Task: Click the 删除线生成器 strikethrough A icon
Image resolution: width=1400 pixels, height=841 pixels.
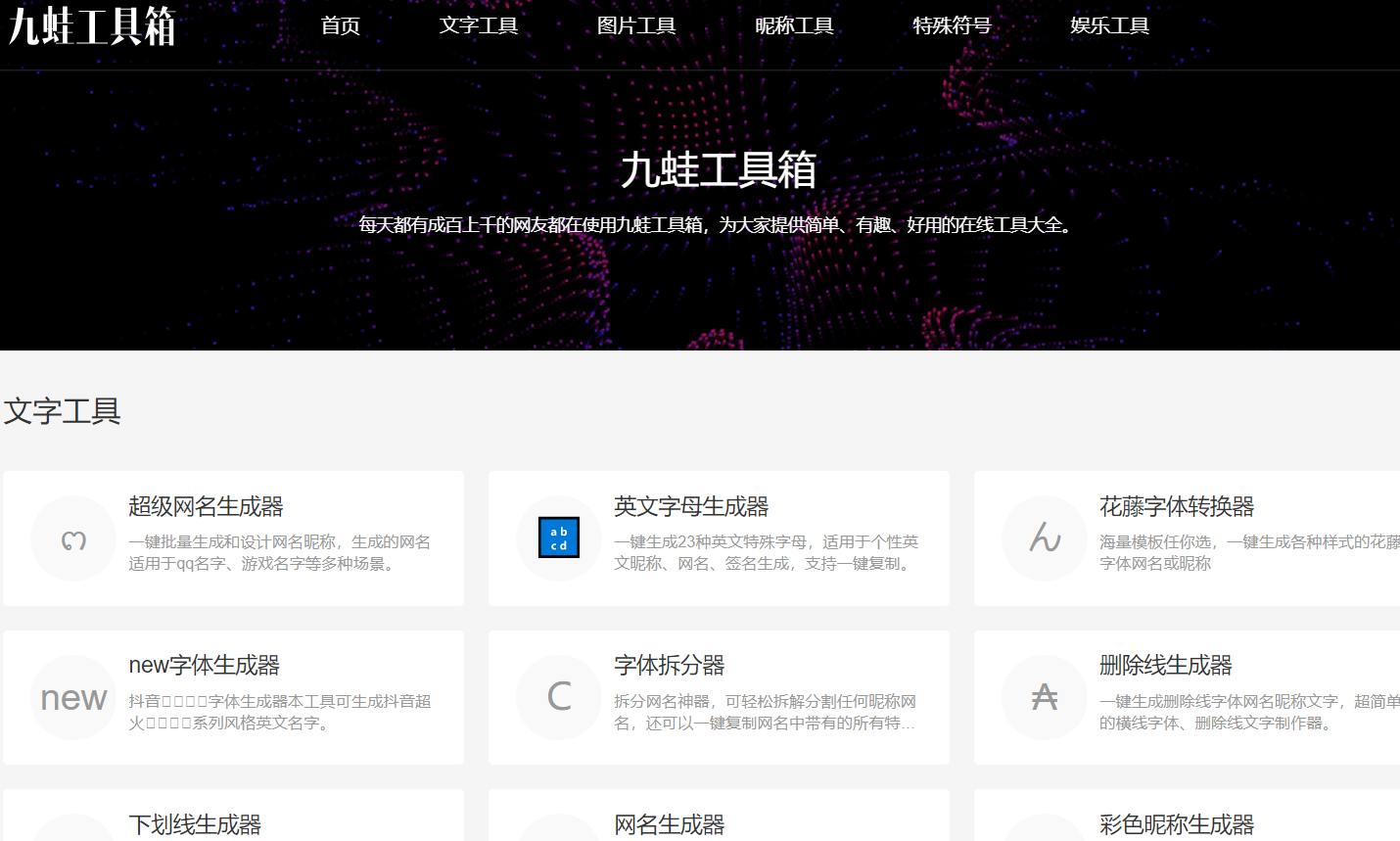Action: pos(1045,698)
